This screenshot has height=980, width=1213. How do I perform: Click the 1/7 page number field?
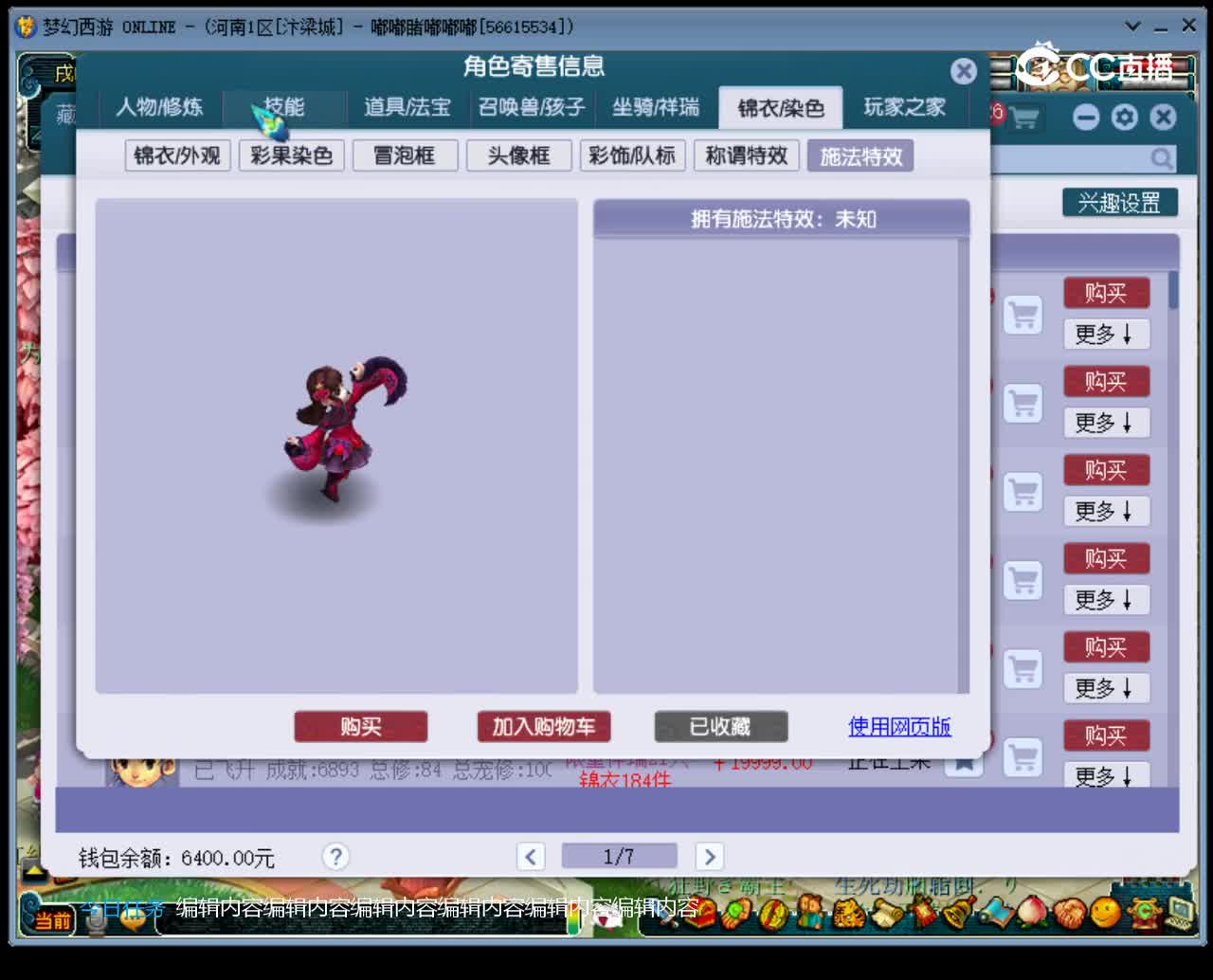click(x=620, y=857)
